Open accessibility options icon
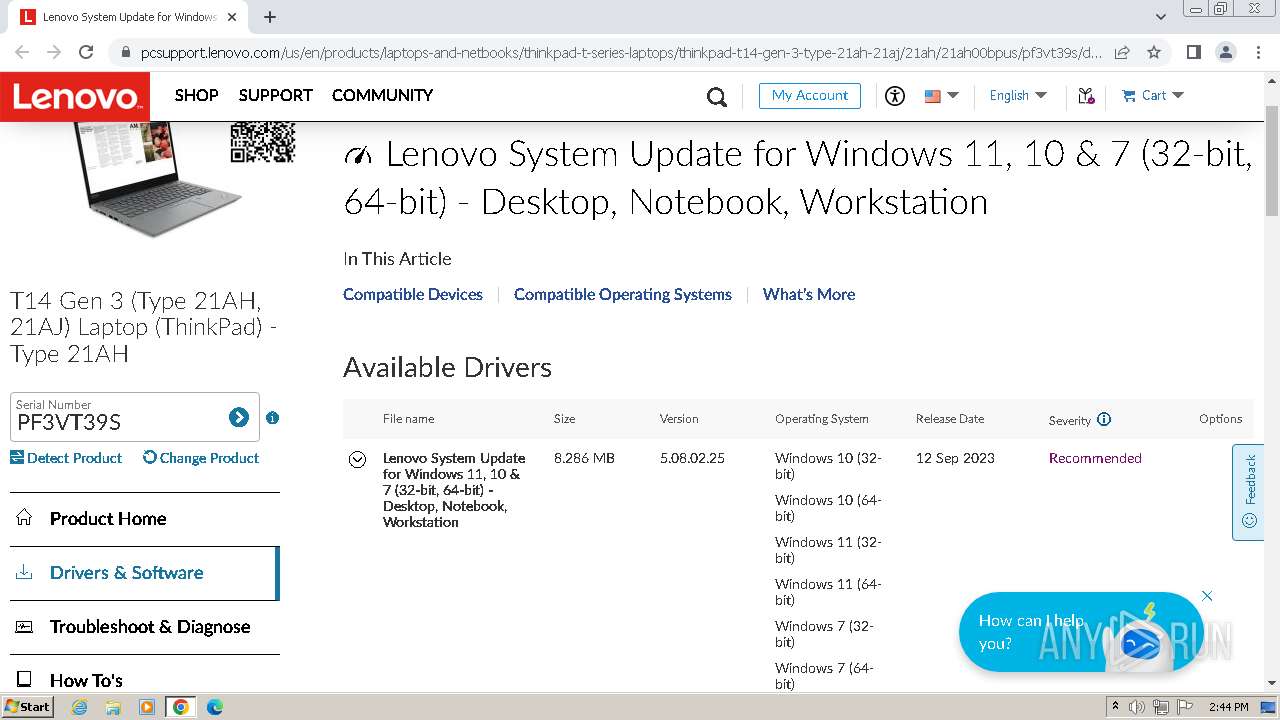 [x=895, y=96]
